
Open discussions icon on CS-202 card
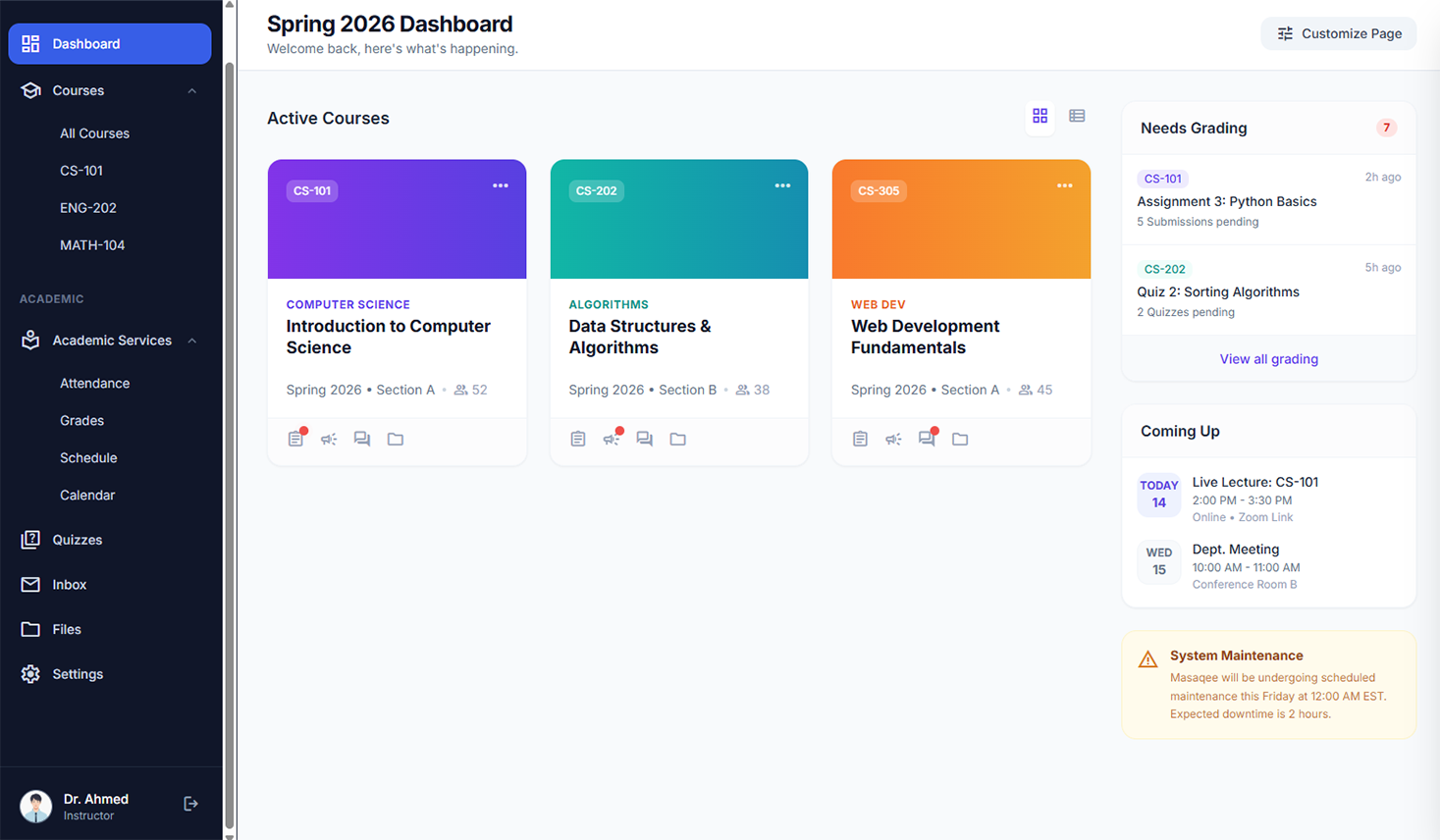(645, 439)
